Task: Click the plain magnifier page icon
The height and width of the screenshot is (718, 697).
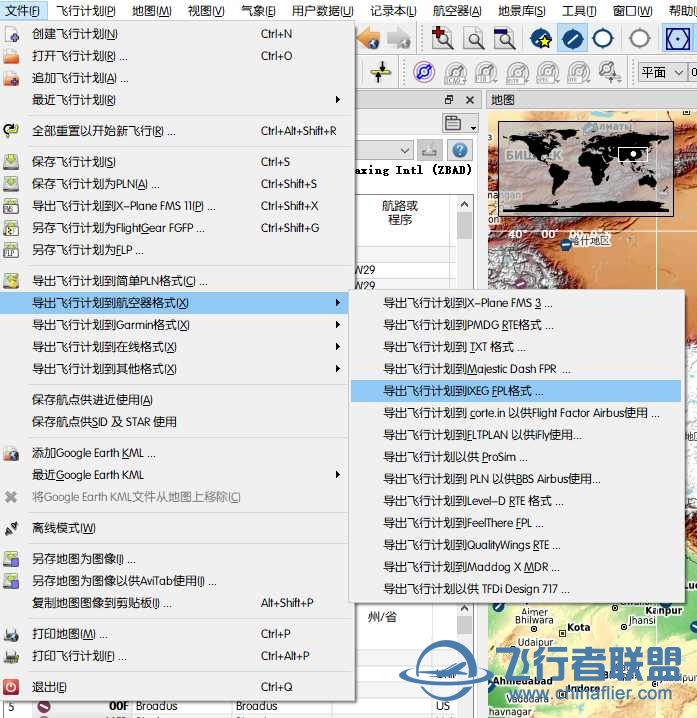Action: pos(474,38)
